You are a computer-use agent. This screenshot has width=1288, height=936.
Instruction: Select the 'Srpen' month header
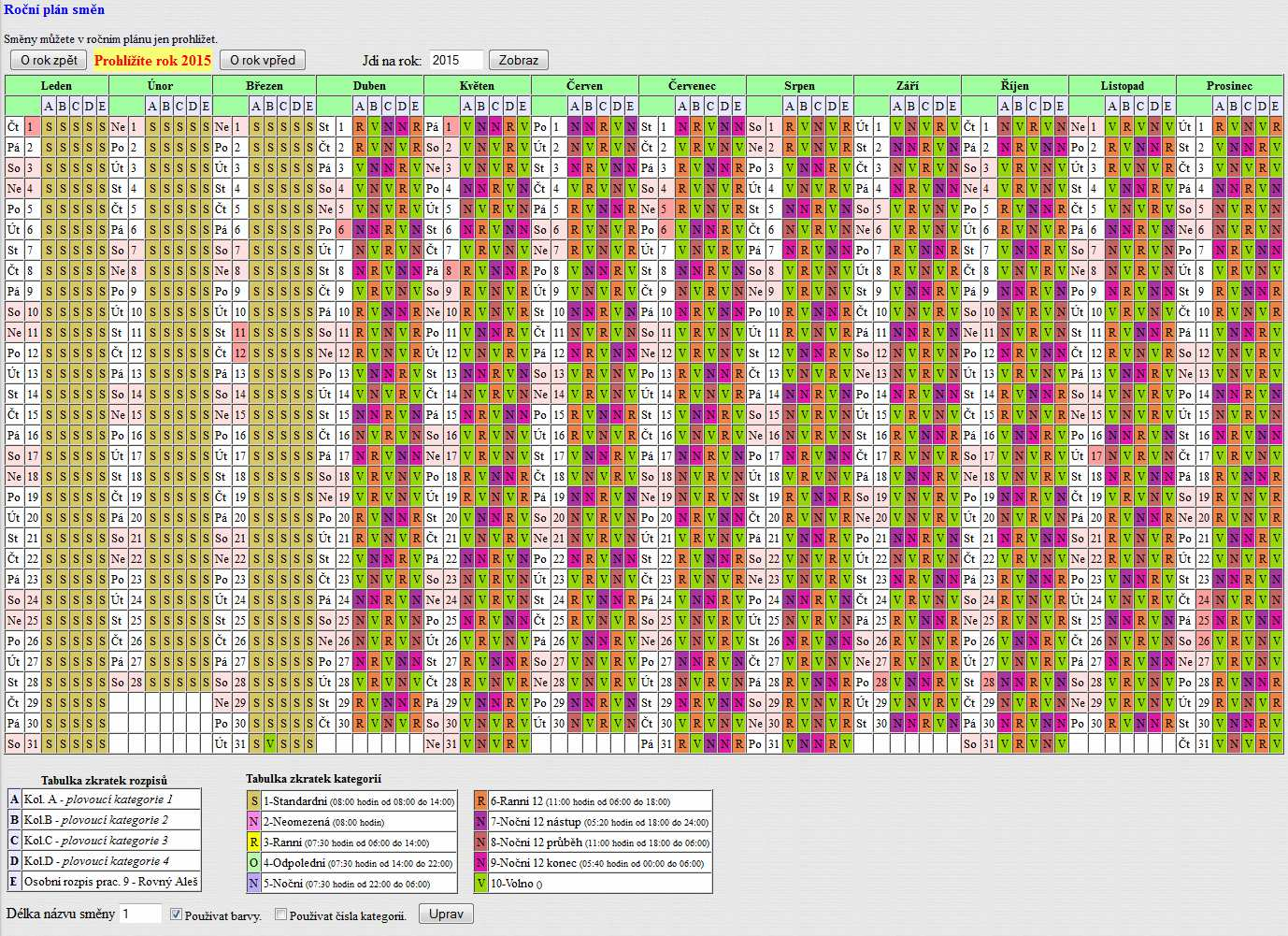(x=799, y=85)
